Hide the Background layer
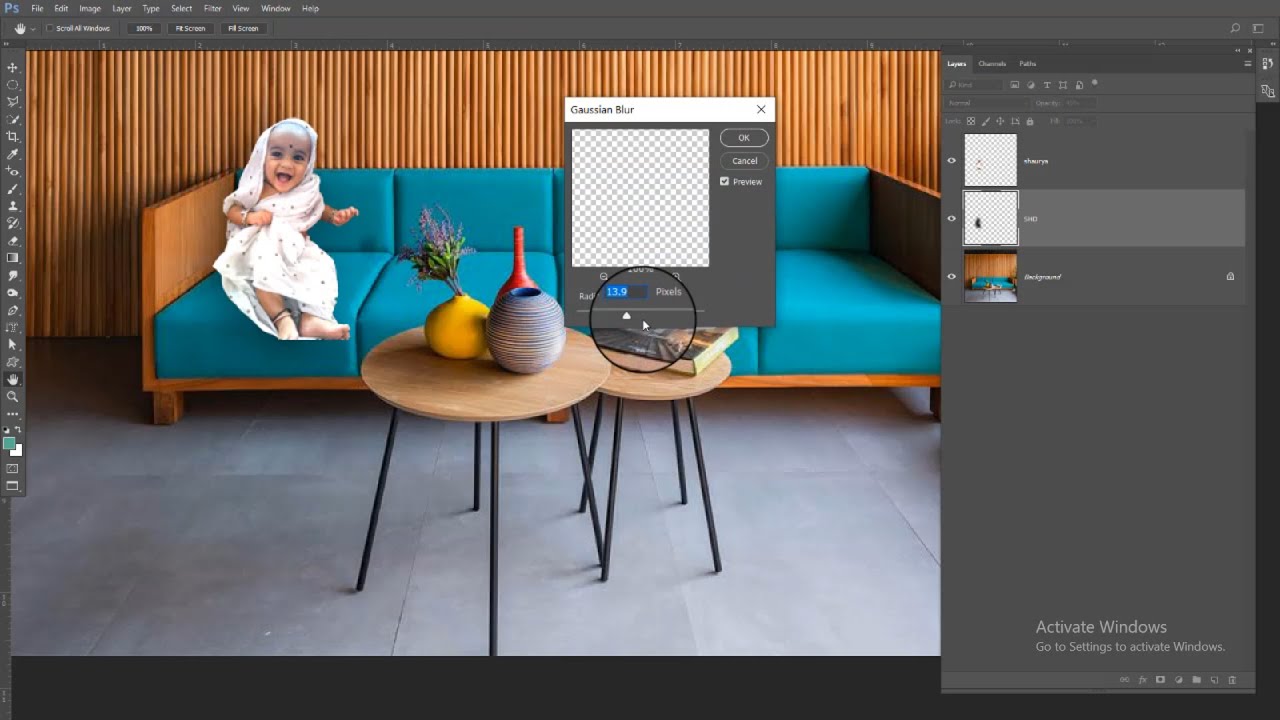This screenshot has height=720, width=1280. pyautogui.click(x=951, y=276)
